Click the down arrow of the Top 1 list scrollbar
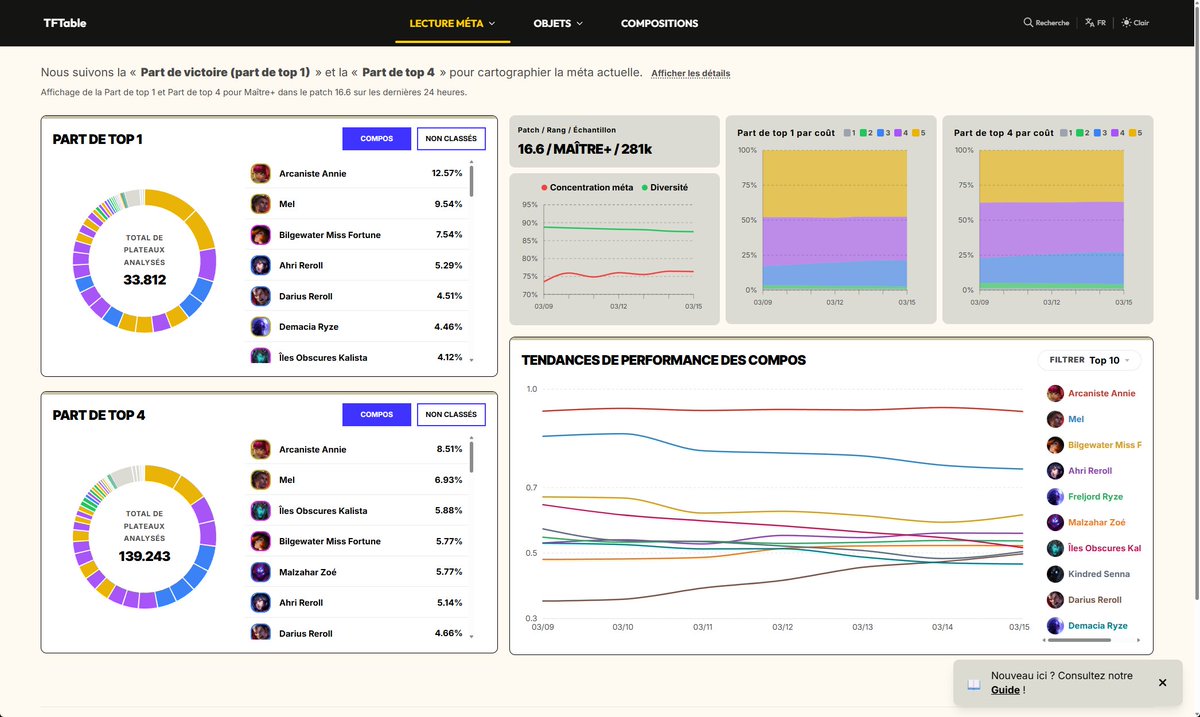Viewport: 1200px width, 717px height. pyautogui.click(x=471, y=359)
